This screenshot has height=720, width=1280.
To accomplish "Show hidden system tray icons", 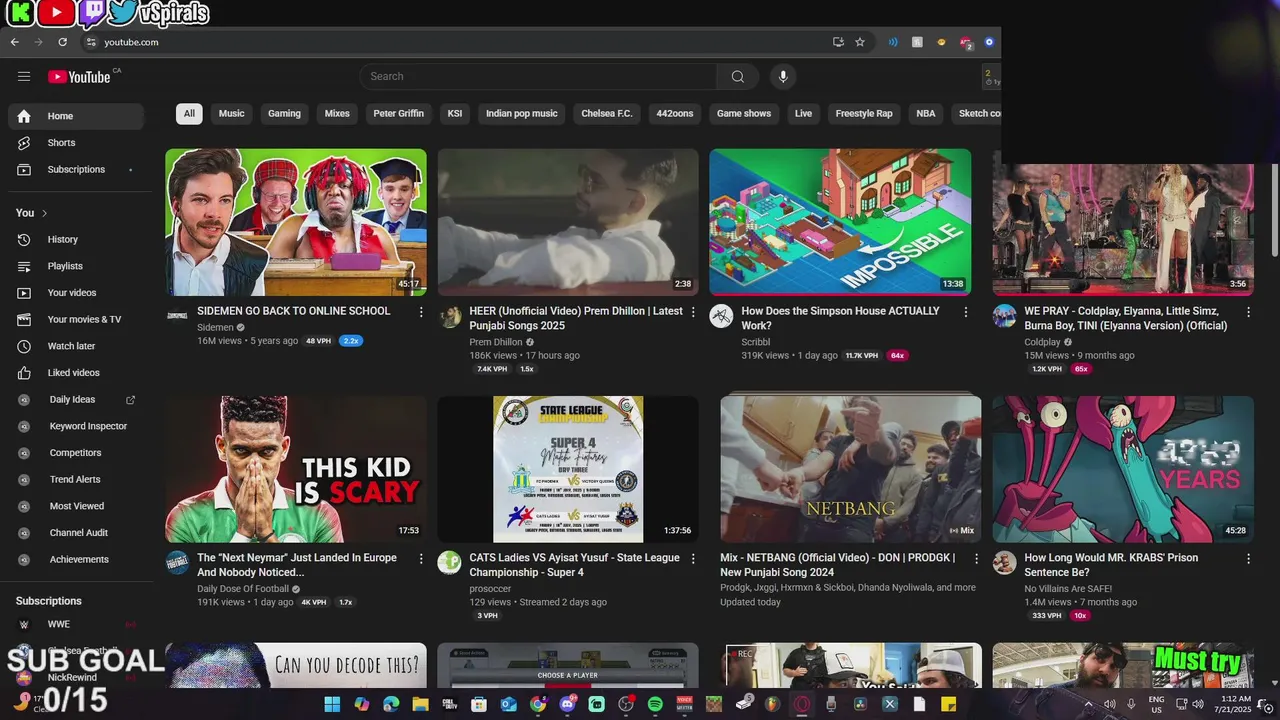I will point(1089,704).
